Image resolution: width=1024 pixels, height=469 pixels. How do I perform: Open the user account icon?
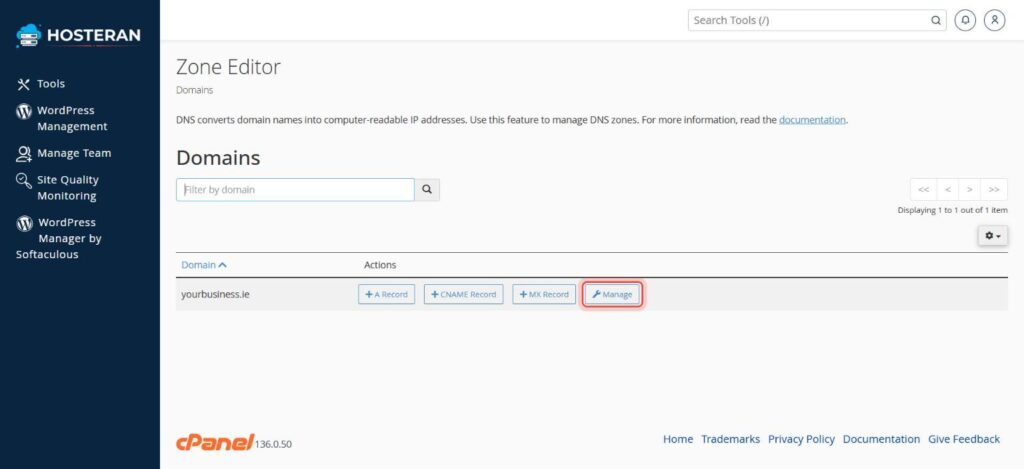pyautogui.click(x=994, y=20)
